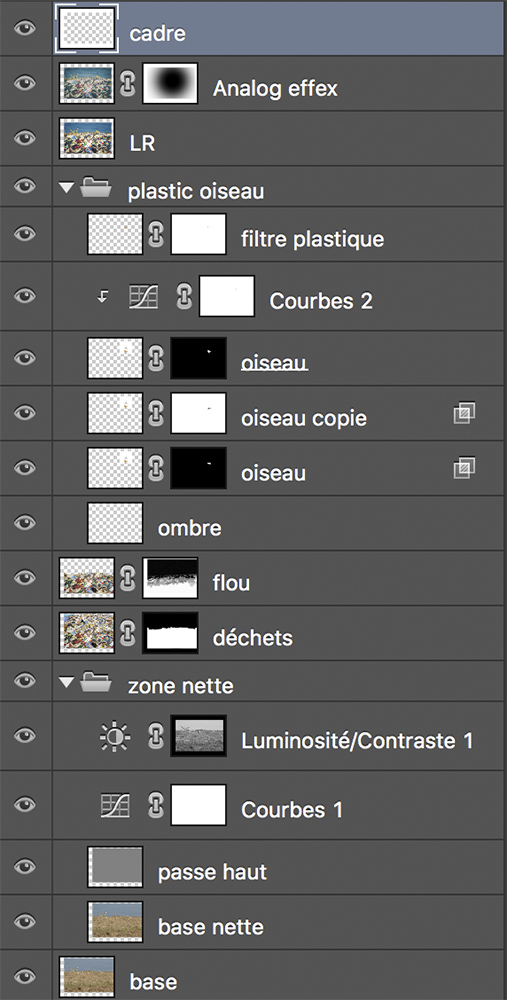Collapse the zone nette group
The height and width of the screenshot is (1000, 507).
64,684
